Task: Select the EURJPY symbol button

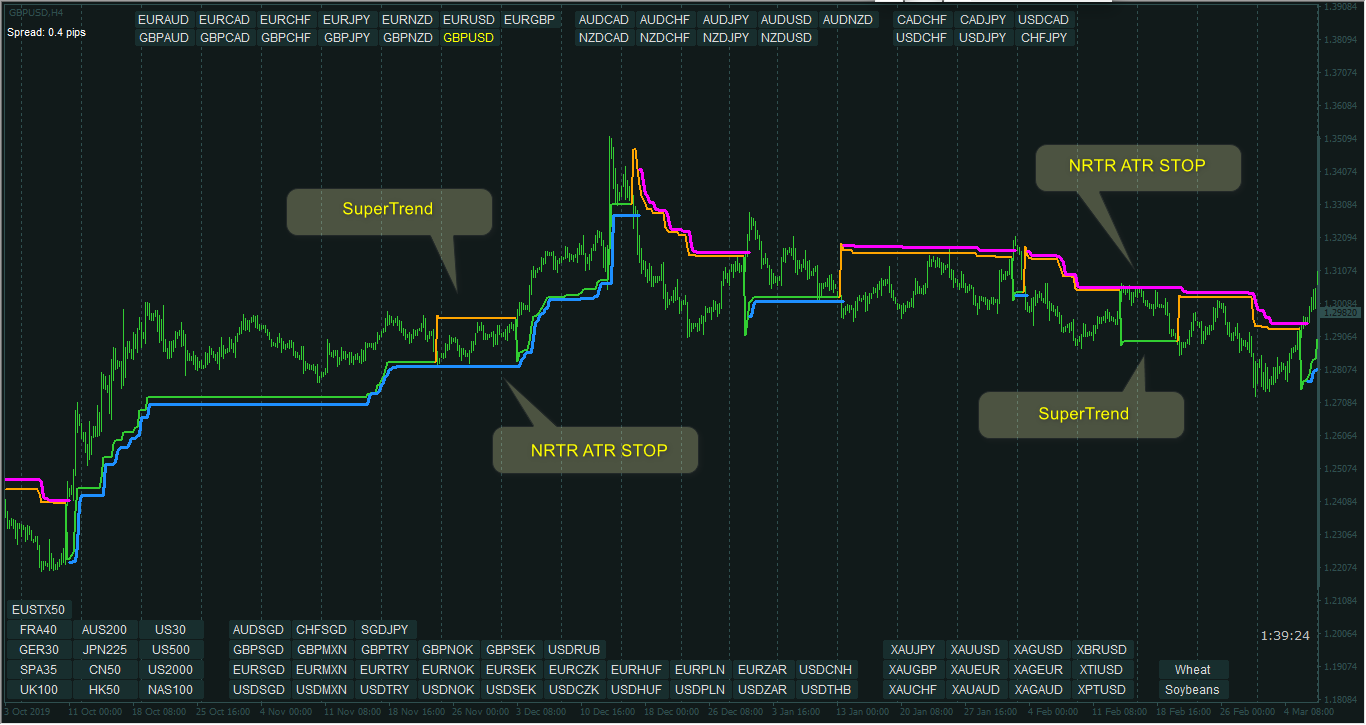Action: (347, 20)
